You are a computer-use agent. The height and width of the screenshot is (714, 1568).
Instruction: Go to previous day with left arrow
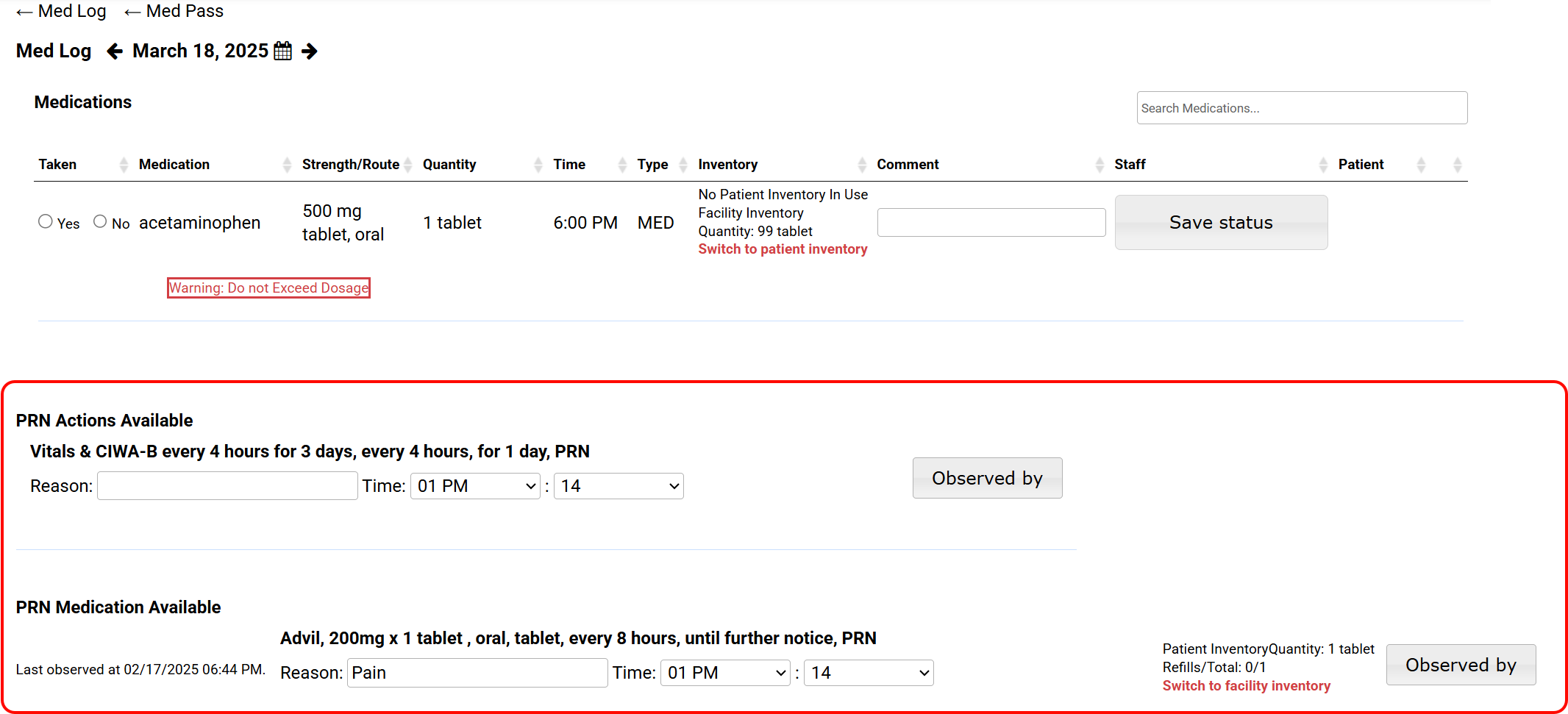point(115,51)
